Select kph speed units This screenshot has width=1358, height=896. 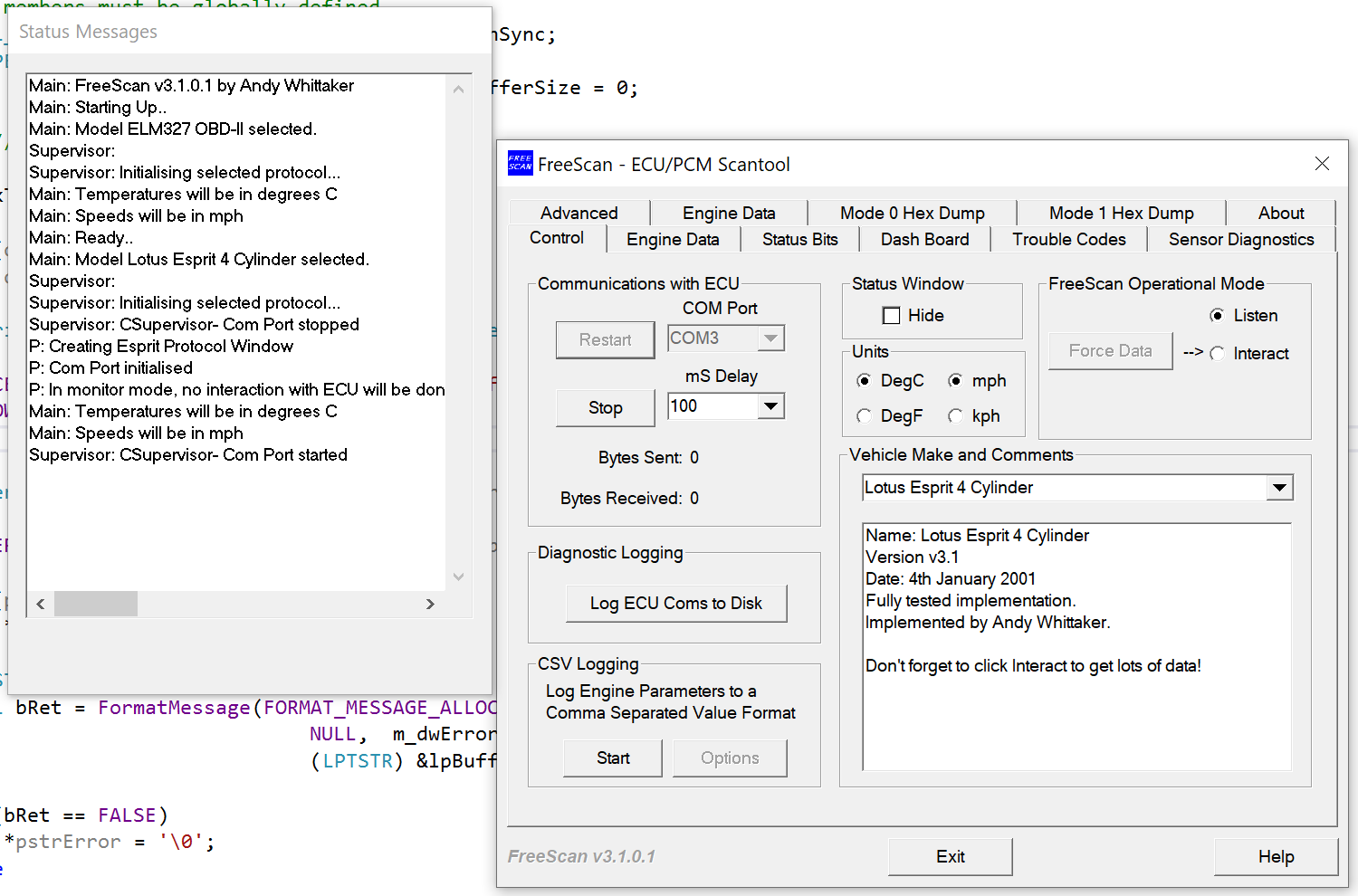coord(956,415)
